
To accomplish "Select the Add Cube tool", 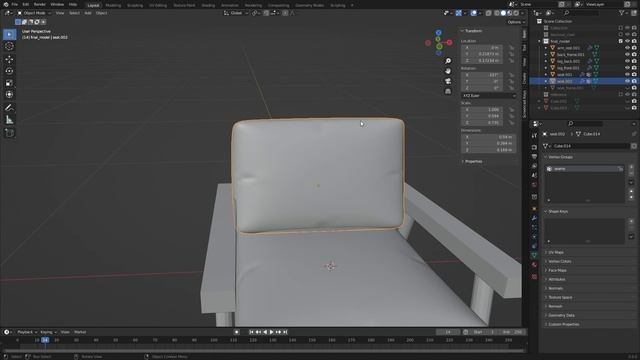I will pos(9,133).
